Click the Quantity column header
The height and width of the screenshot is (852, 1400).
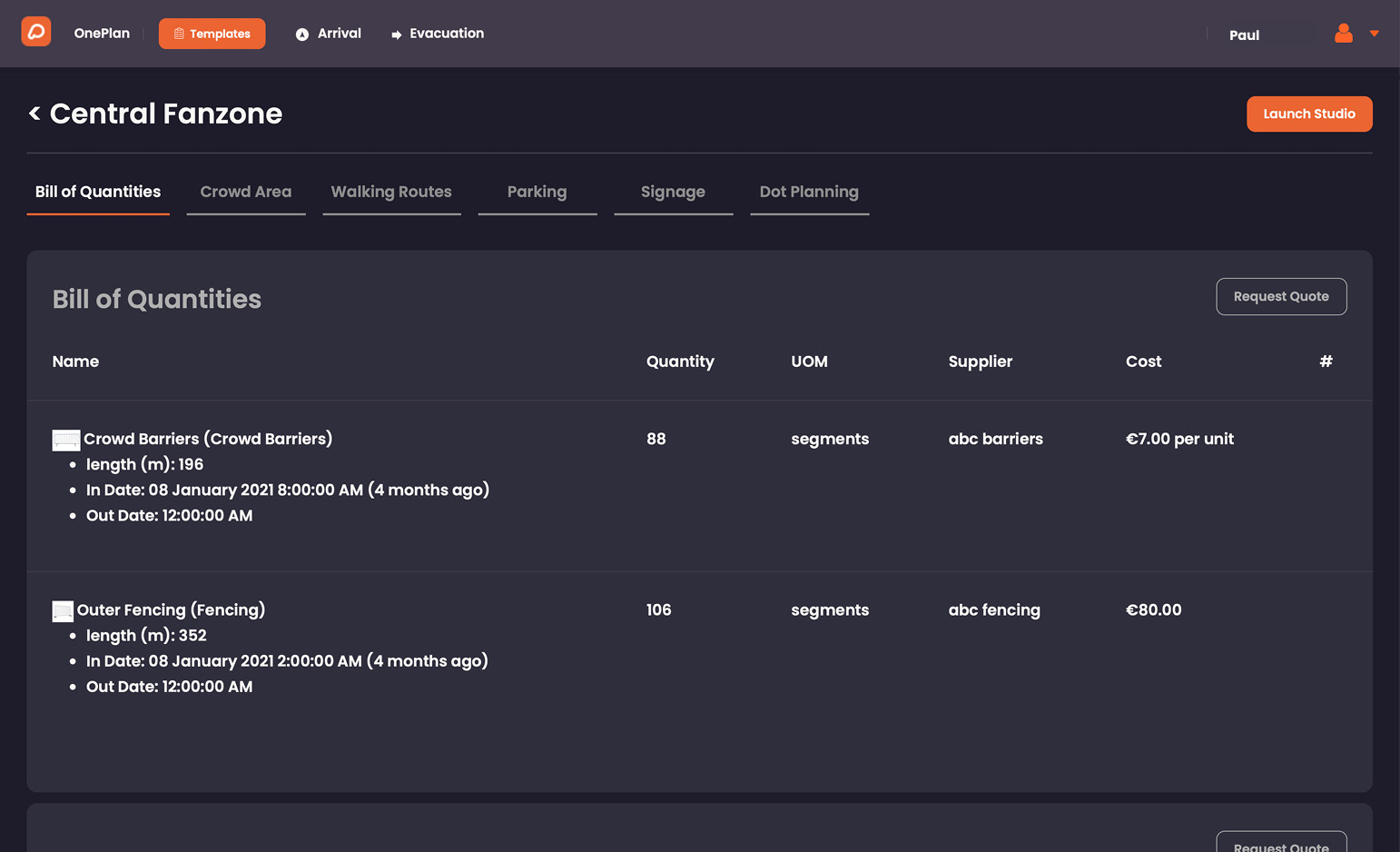pos(680,362)
